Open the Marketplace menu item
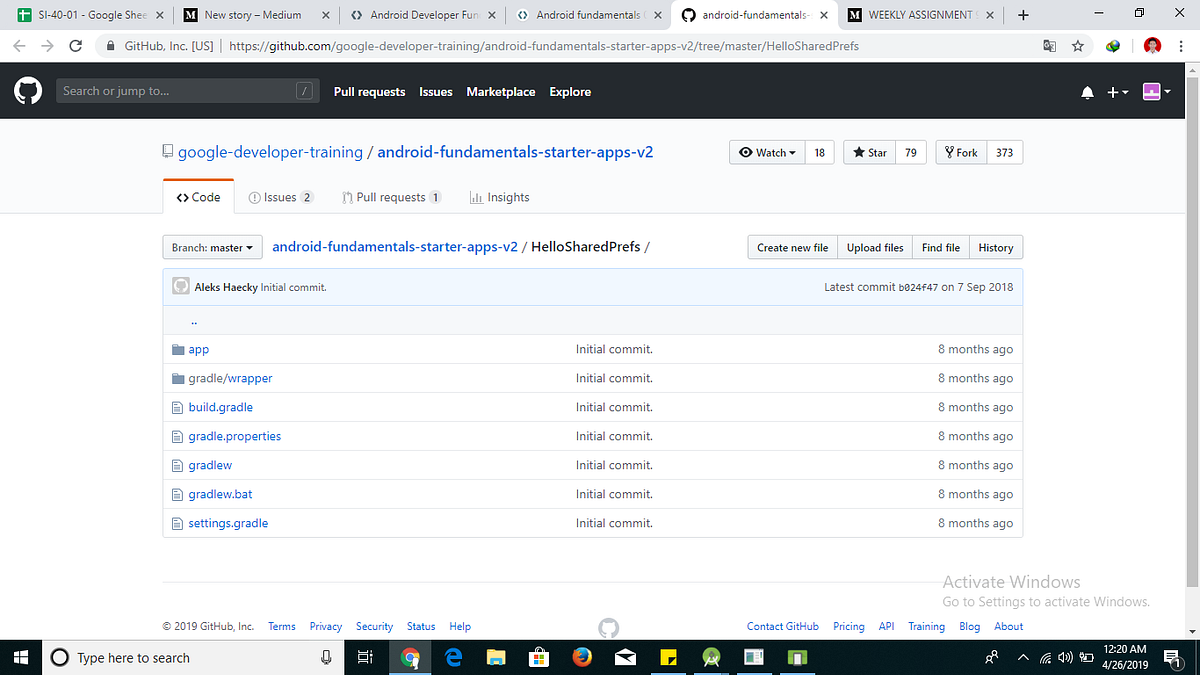Screen dimensions: 1200x675 coord(500,91)
